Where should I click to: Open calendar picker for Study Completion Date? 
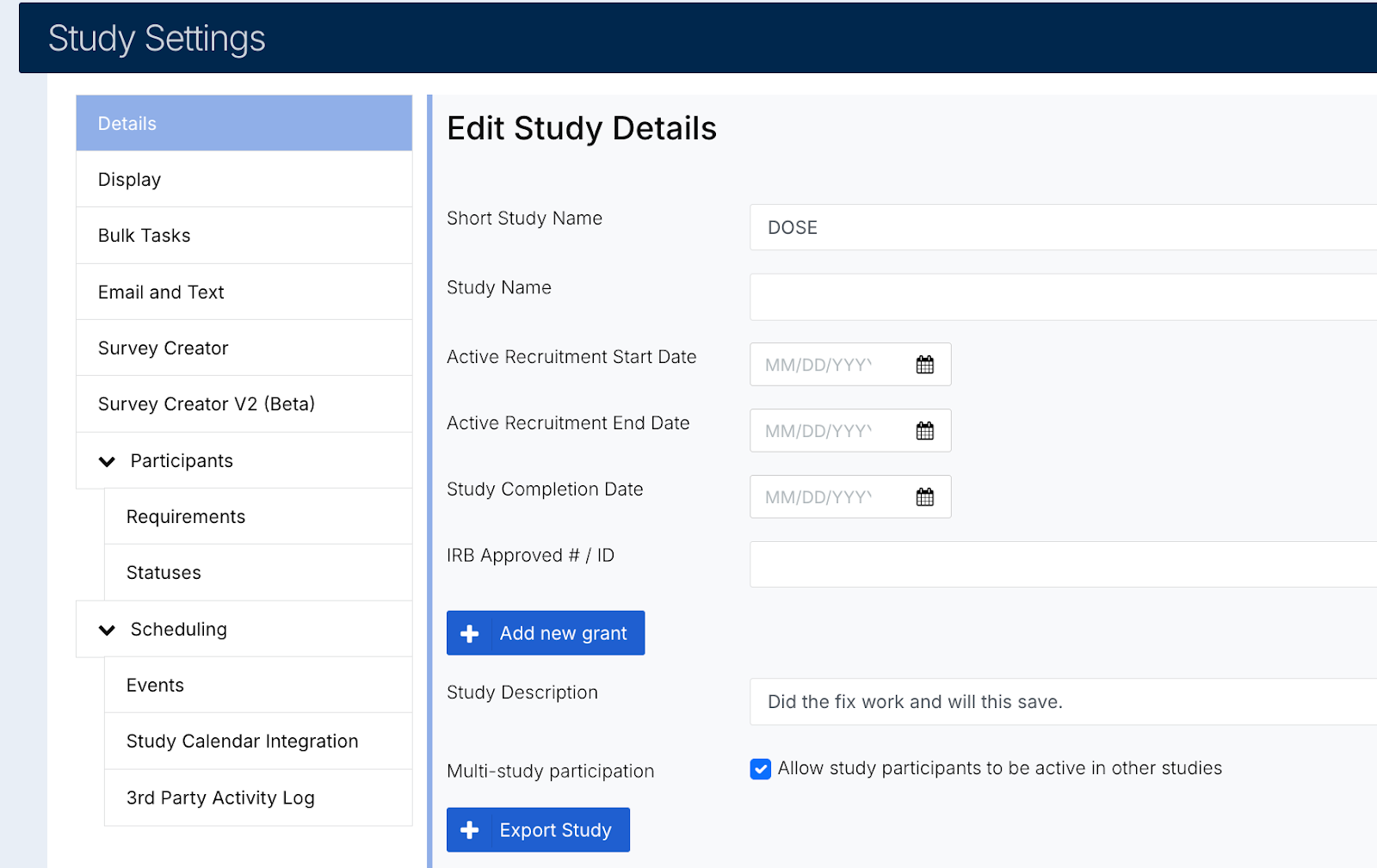(924, 497)
